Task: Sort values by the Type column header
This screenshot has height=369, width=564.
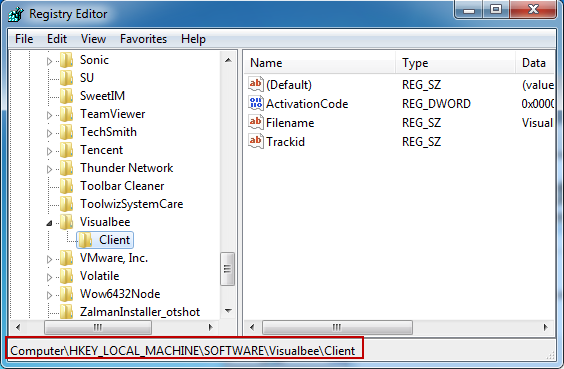Action: pyautogui.click(x=455, y=63)
